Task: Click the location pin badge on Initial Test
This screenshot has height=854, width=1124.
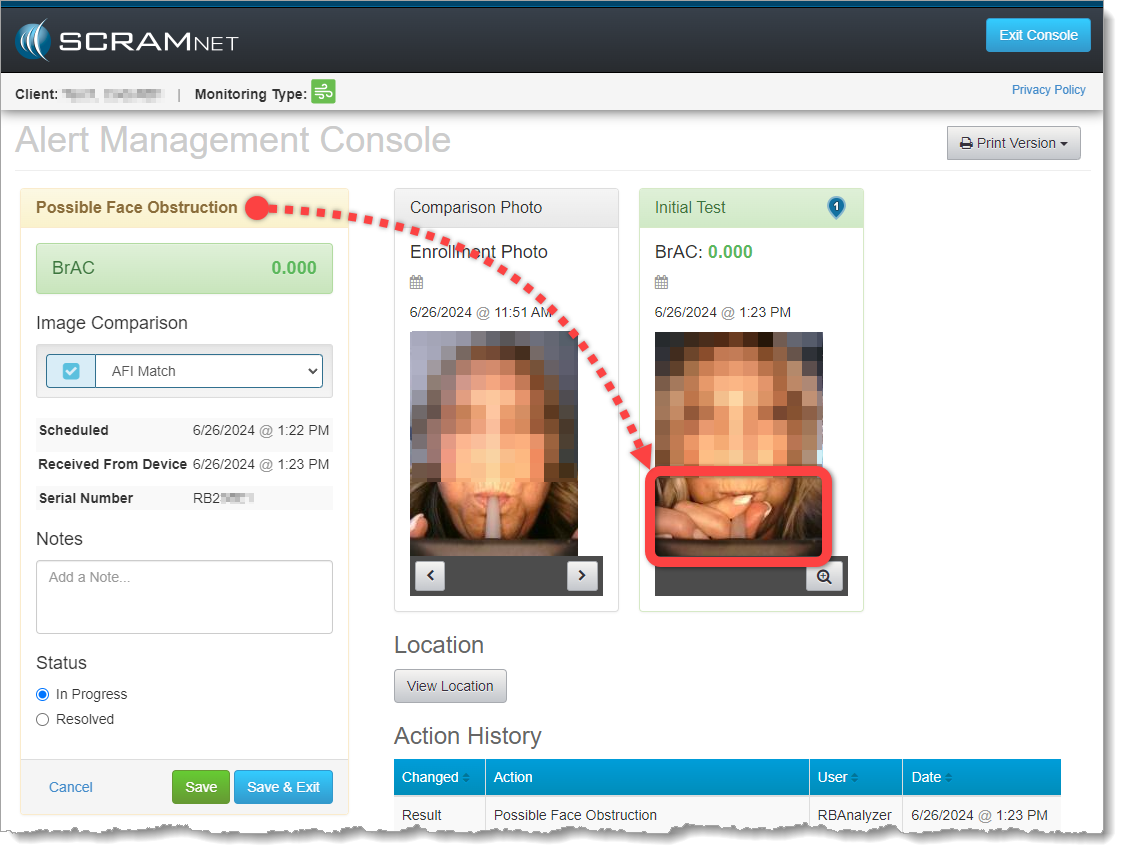Action: point(836,207)
